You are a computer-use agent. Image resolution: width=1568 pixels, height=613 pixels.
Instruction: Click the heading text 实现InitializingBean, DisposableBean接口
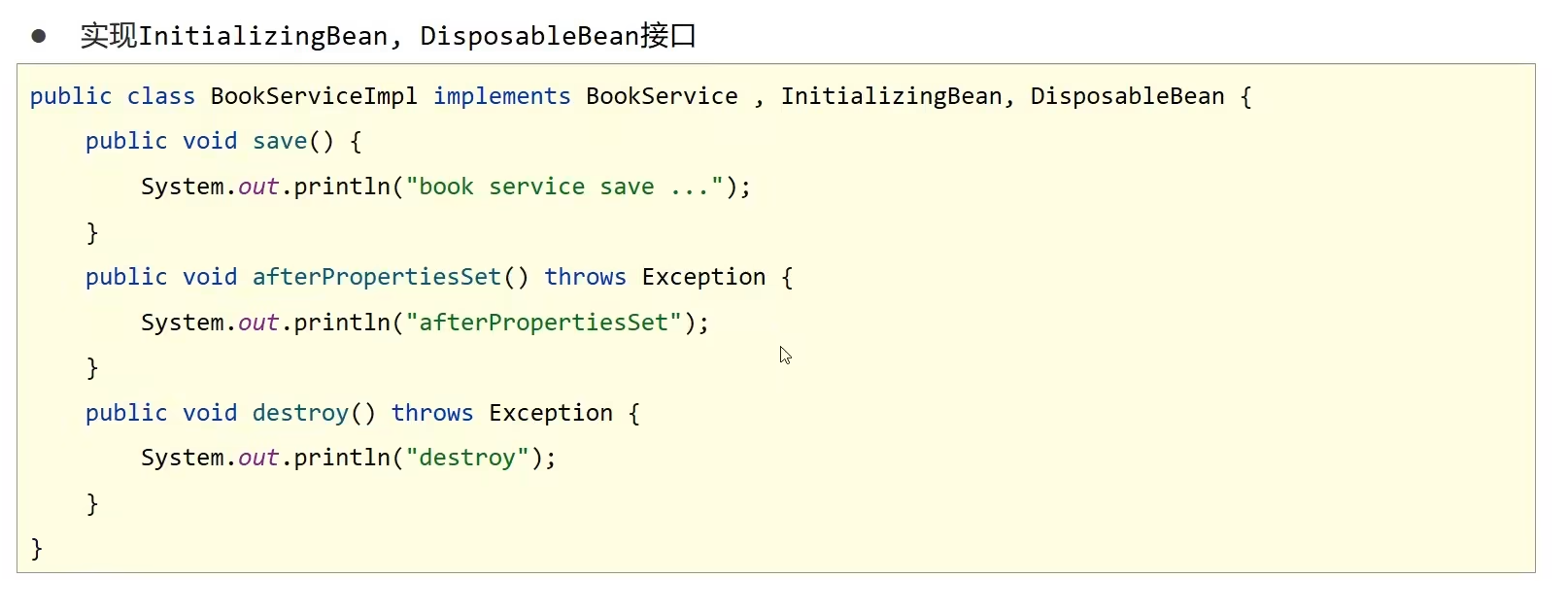[x=389, y=36]
